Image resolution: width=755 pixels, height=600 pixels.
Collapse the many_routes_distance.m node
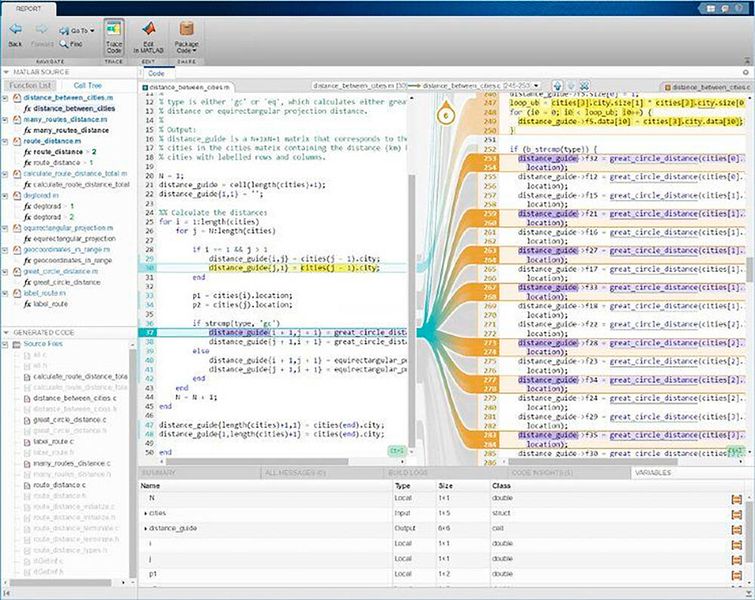coord(5,119)
